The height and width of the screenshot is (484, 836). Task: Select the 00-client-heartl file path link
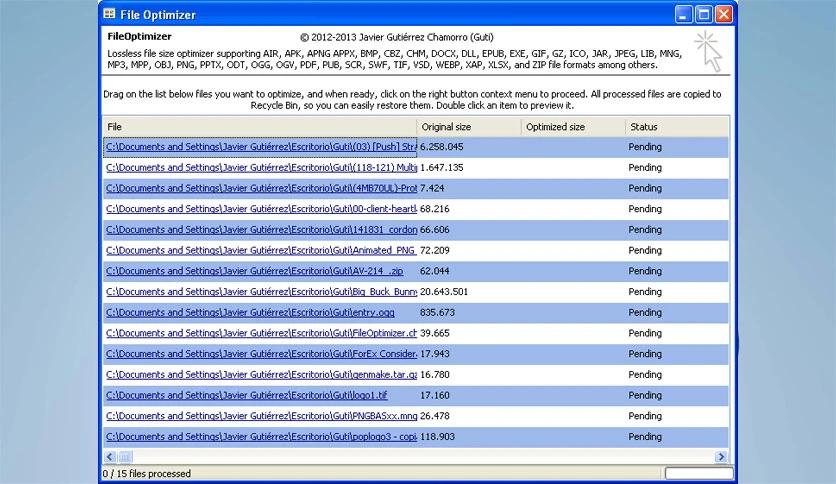[261, 209]
